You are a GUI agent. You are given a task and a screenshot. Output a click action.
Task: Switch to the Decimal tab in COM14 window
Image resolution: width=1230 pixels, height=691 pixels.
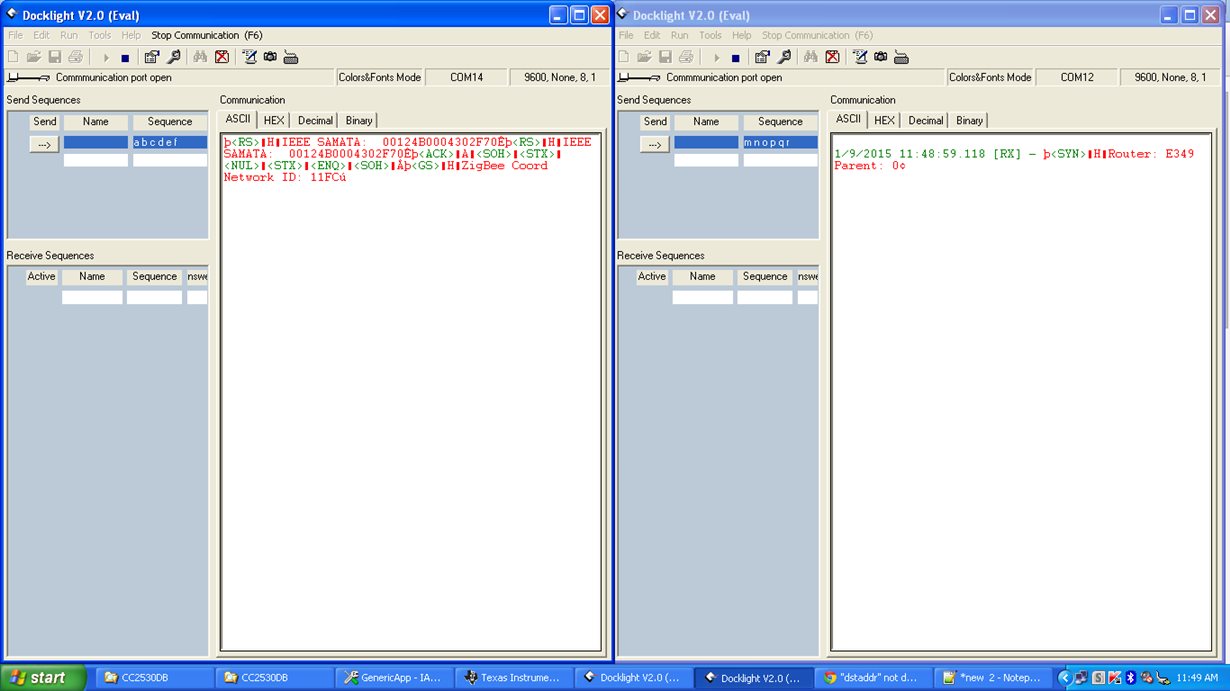(315, 120)
